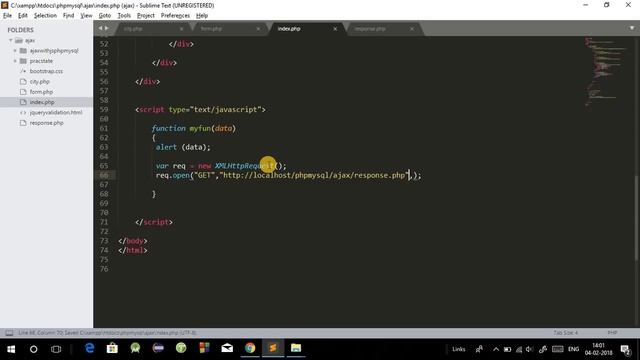Open network connection tray icon
This screenshot has height=360, width=640.
tap(519, 349)
